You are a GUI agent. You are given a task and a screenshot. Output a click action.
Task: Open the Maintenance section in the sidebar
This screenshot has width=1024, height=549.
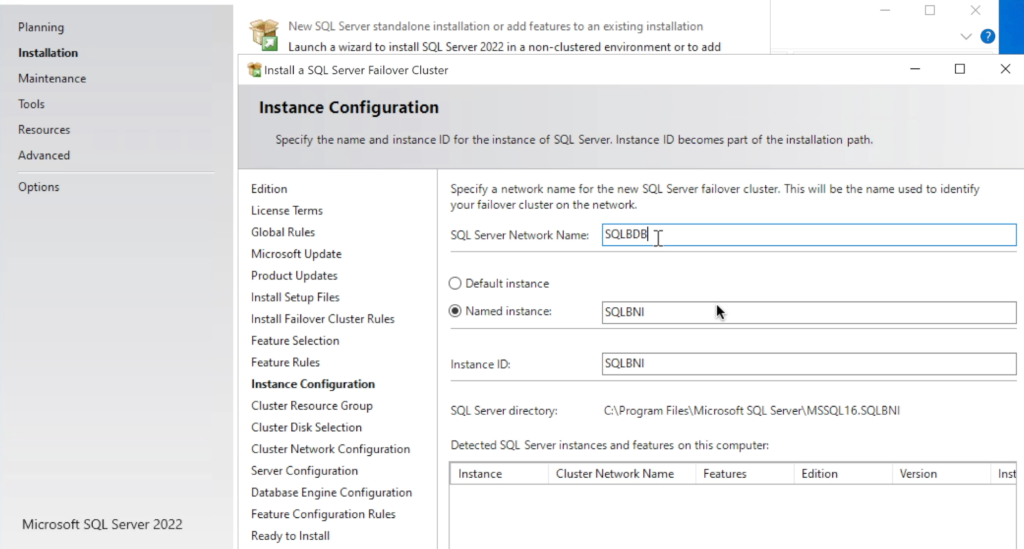(52, 78)
